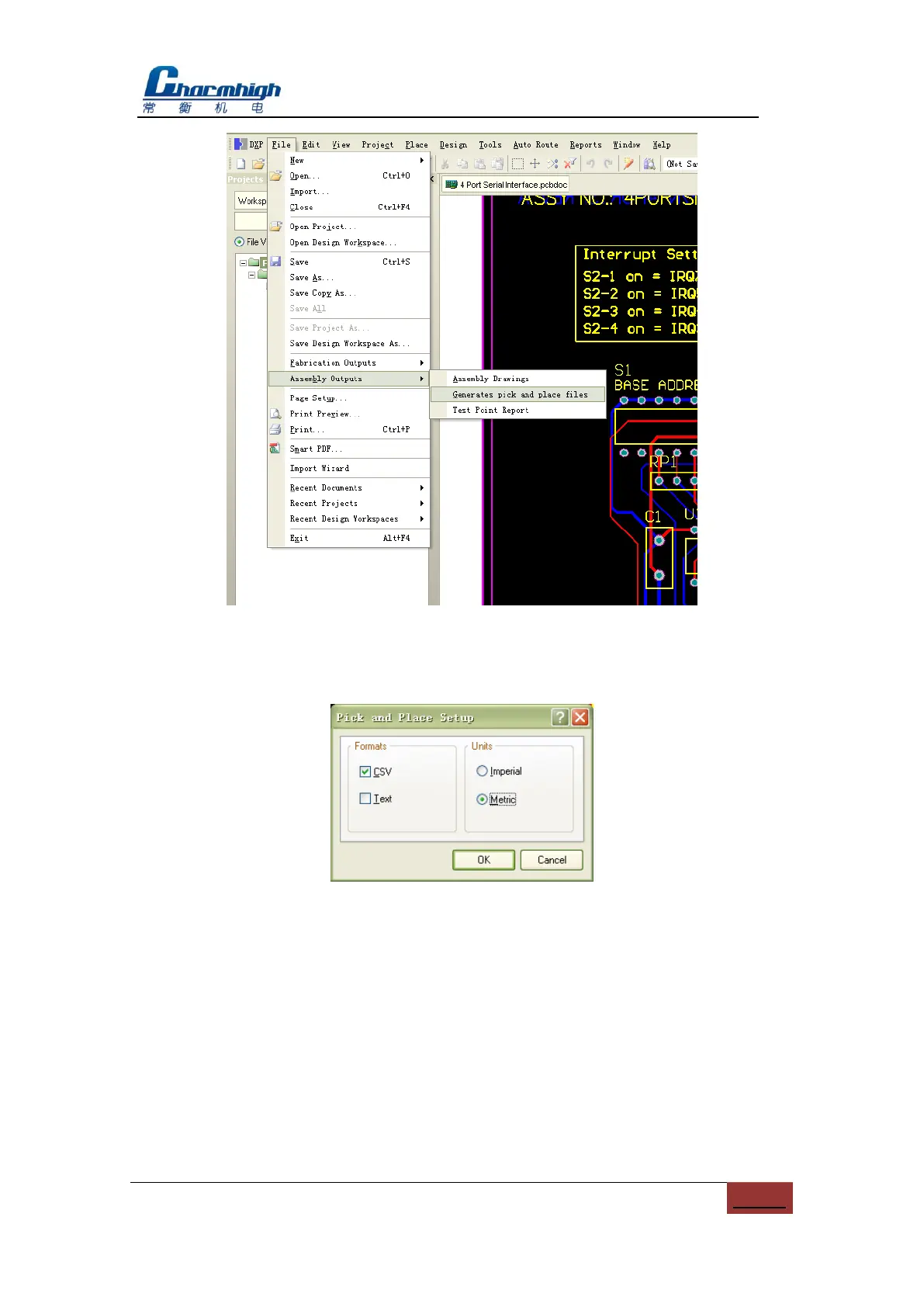Open the Edit menu
This screenshot has height=1307, width=924.
(x=311, y=145)
